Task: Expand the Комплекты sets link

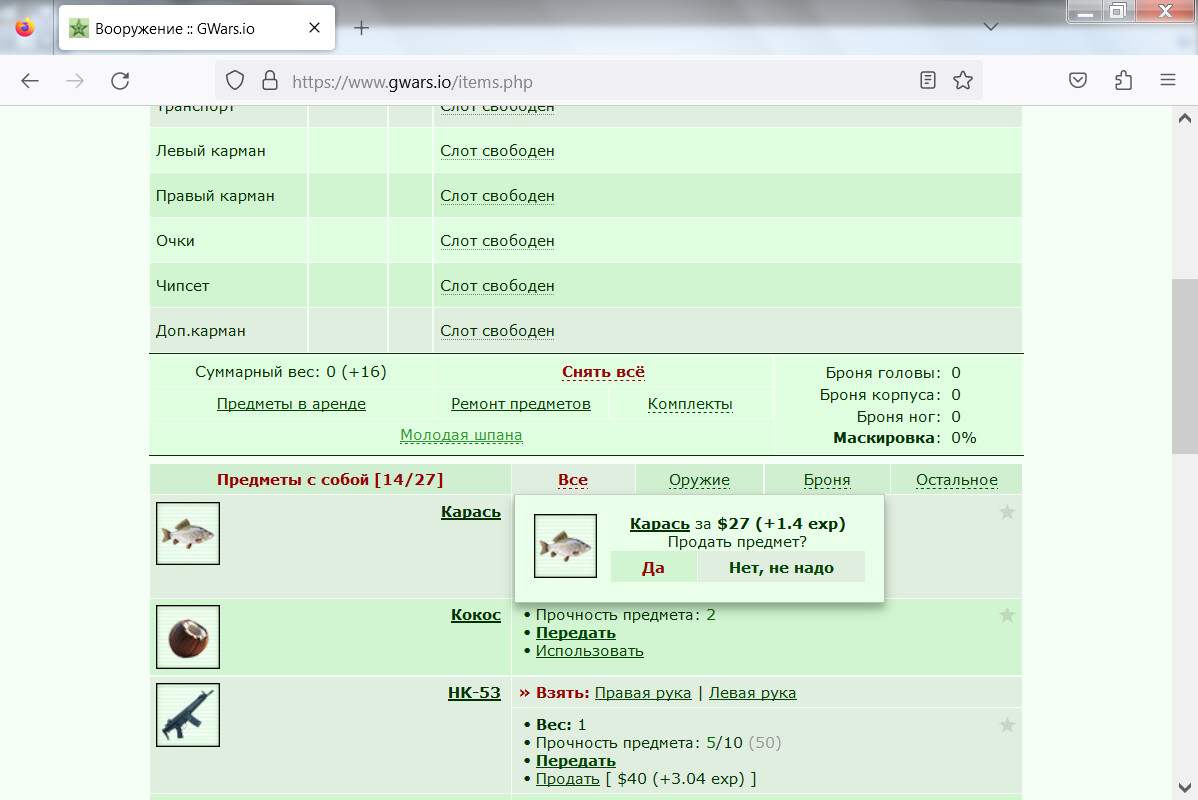Action: click(690, 403)
